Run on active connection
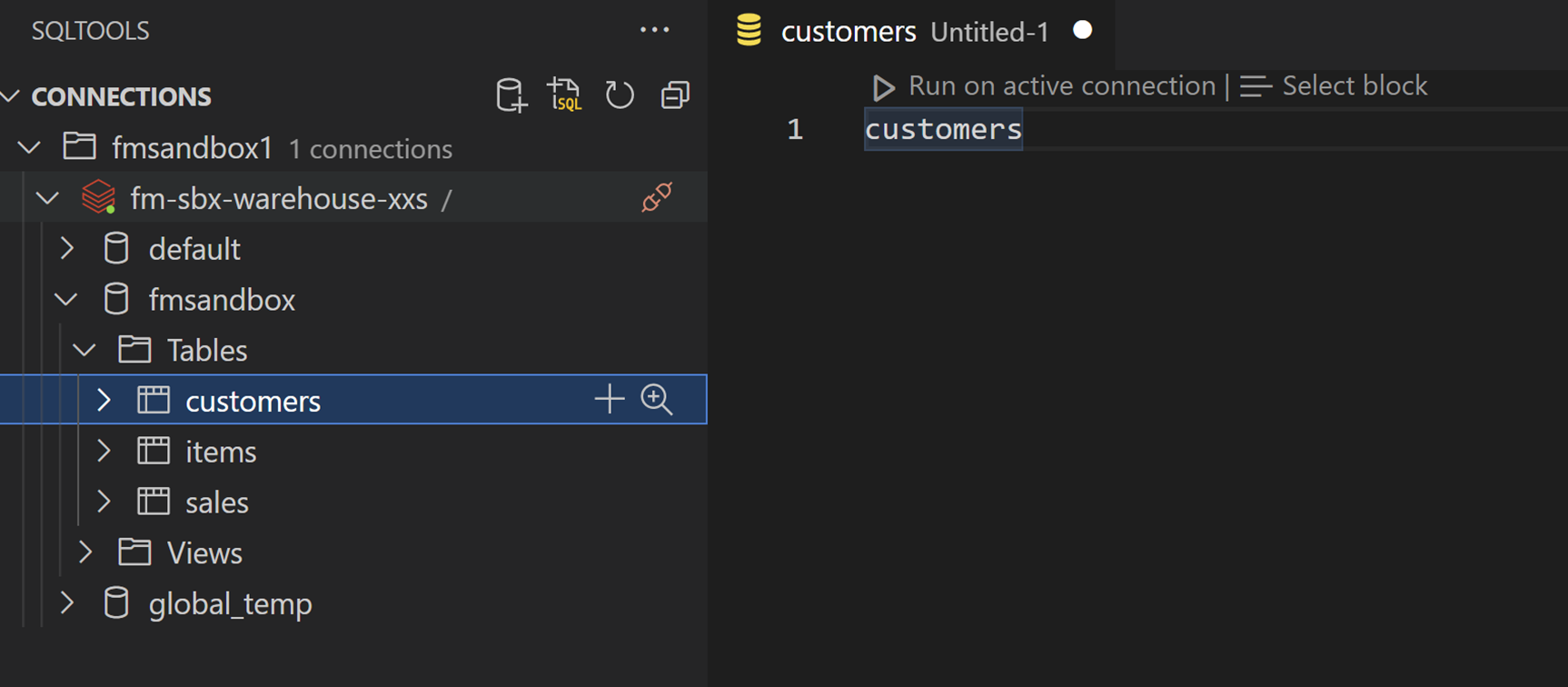The width and height of the screenshot is (1568, 687). click(1061, 86)
